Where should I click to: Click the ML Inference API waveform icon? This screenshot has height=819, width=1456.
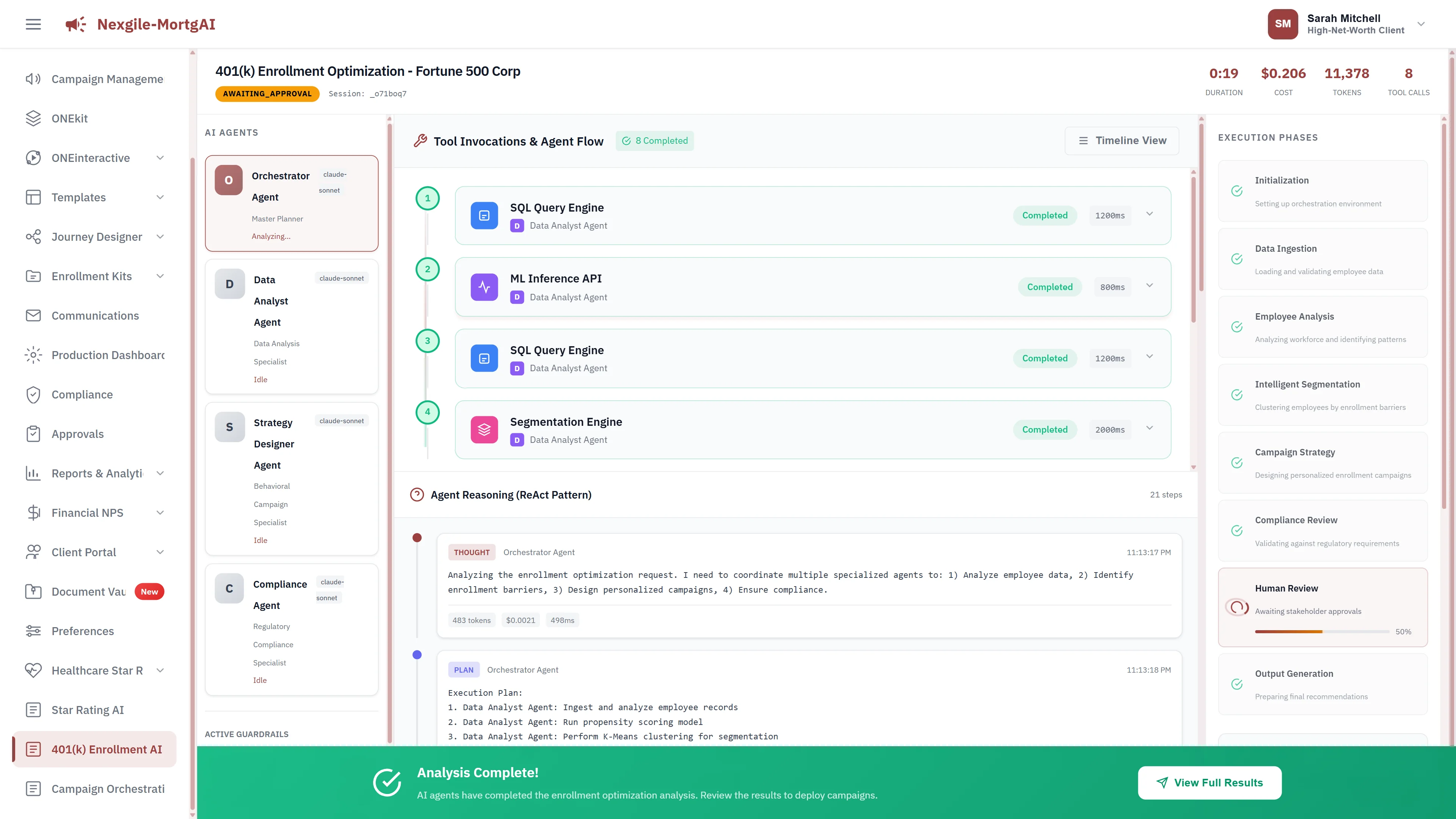484,287
